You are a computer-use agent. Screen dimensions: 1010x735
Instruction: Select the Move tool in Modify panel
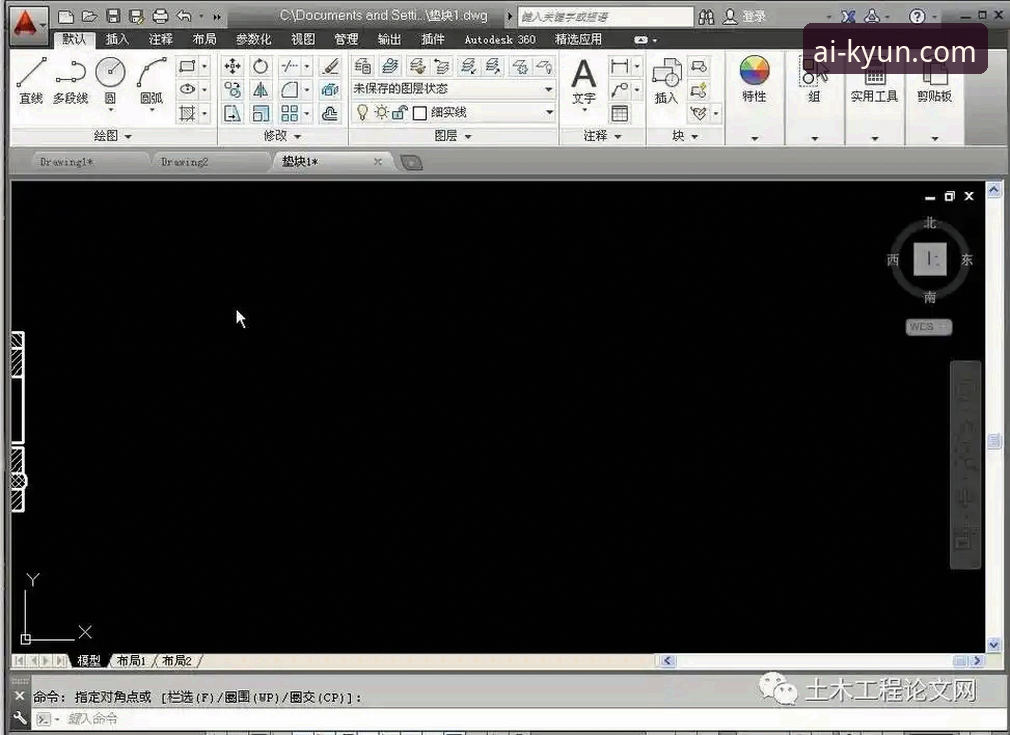click(232, 66)
